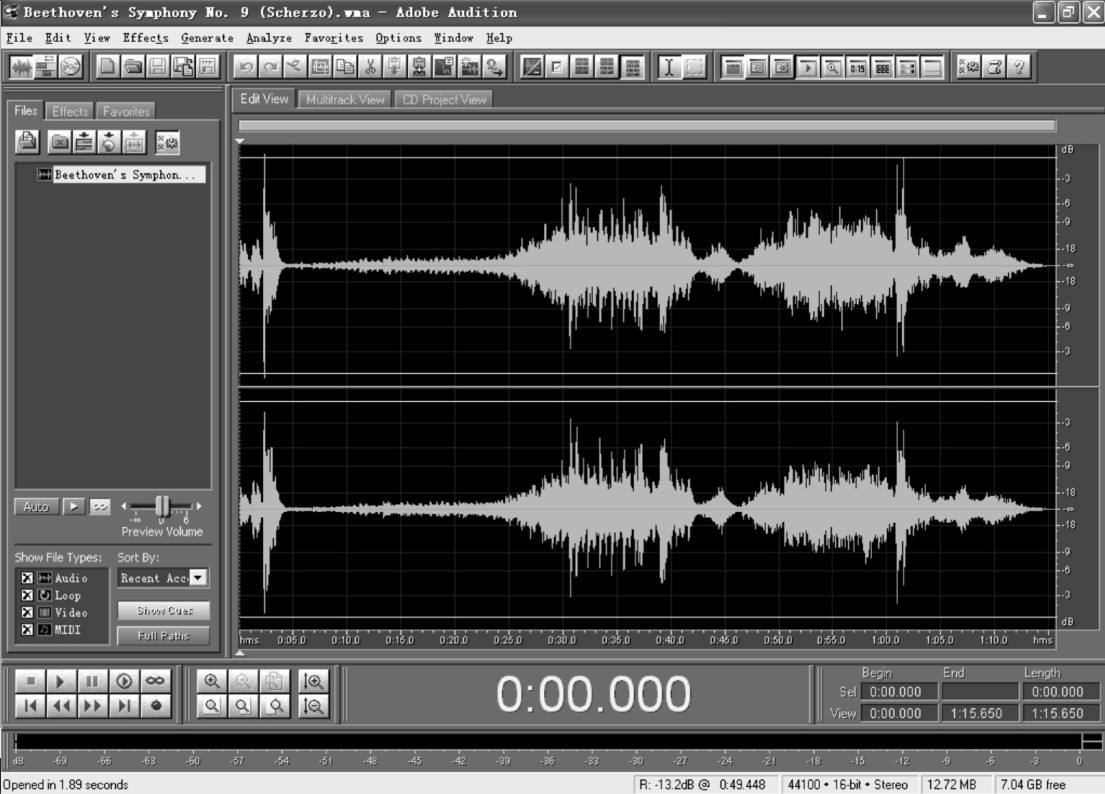This screenshot has height=794, width=1105.
Task: Click the help question mark icon
Action: pos(1019,67)
